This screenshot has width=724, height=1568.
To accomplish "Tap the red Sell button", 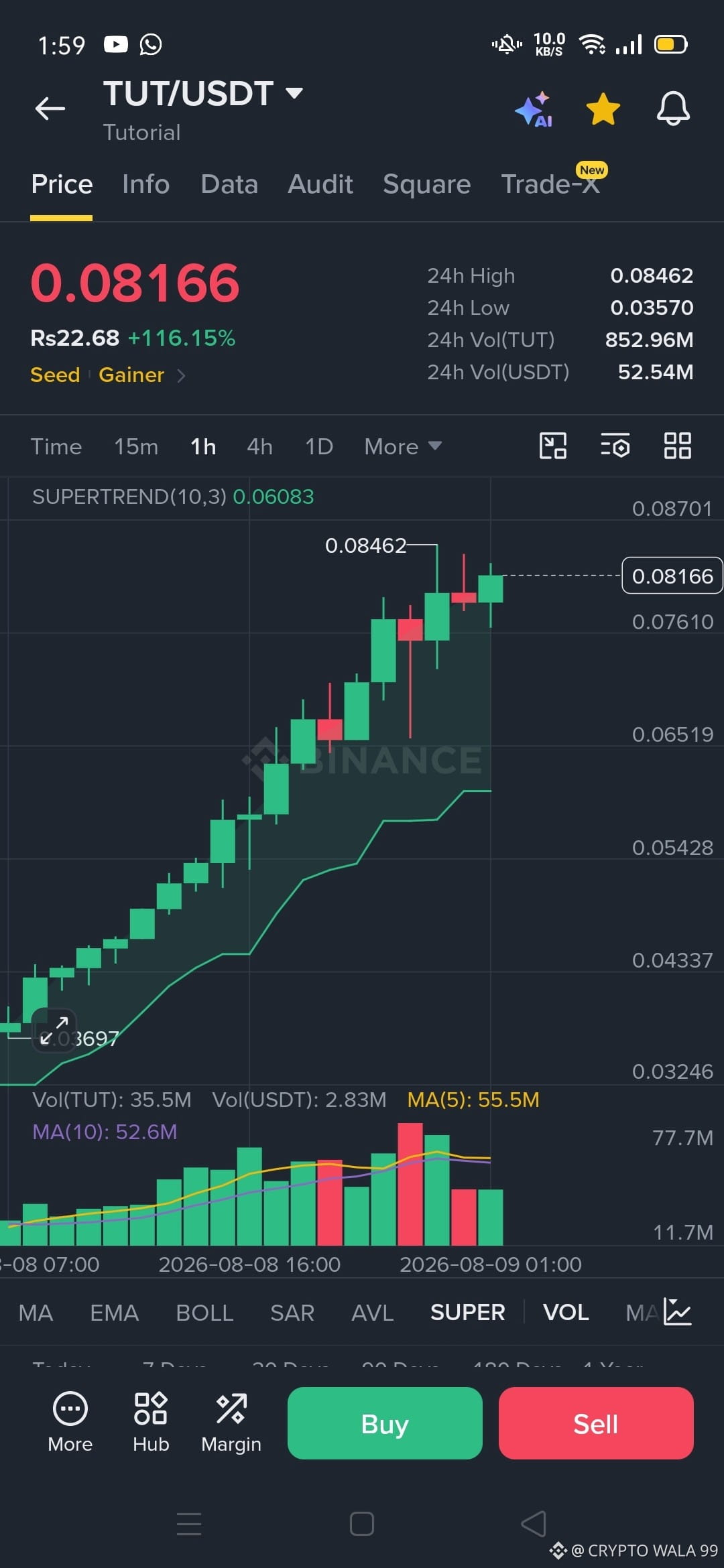I will [x=596, y=1423].
